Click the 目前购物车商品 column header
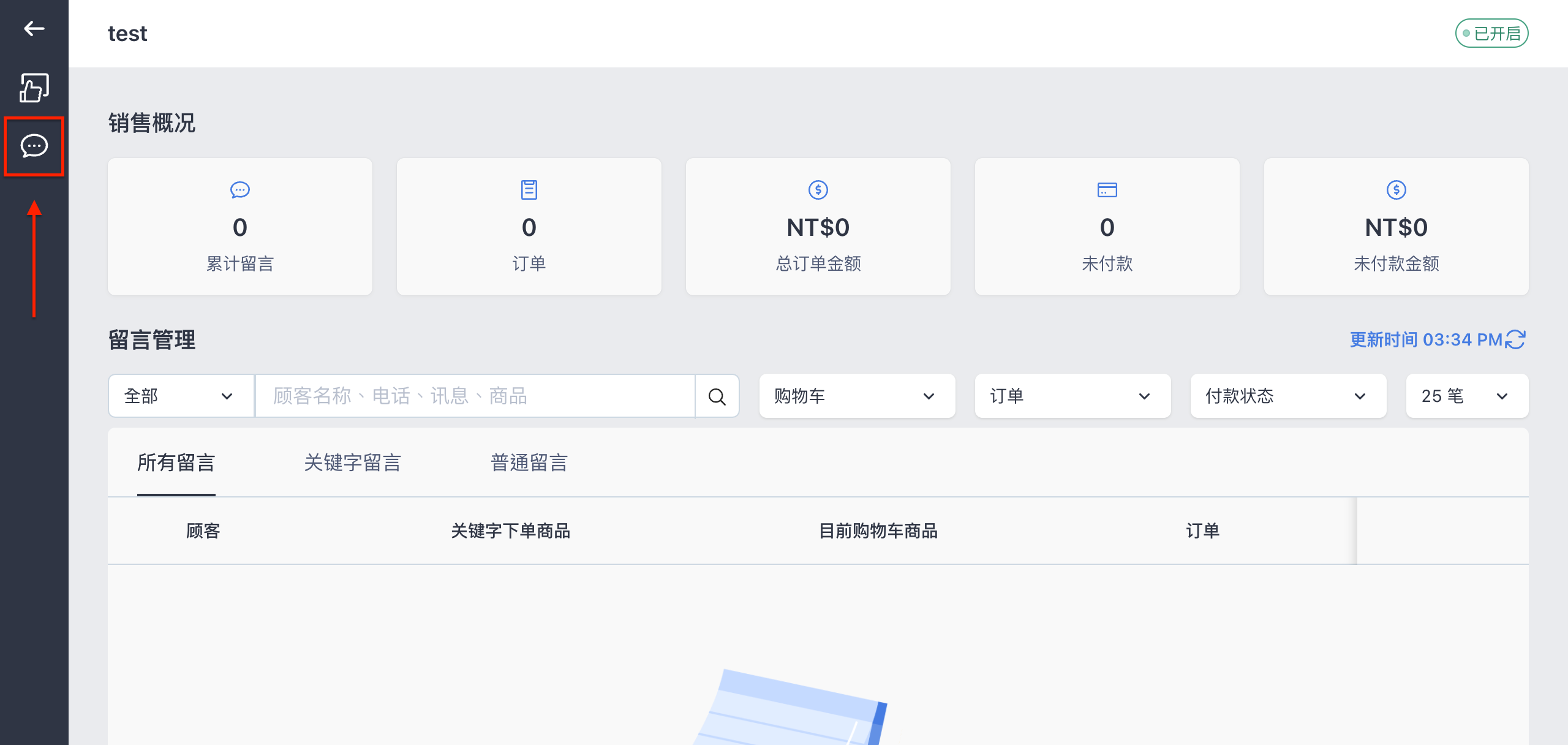The image size is (1568, 745). click(x=878, y=531)
